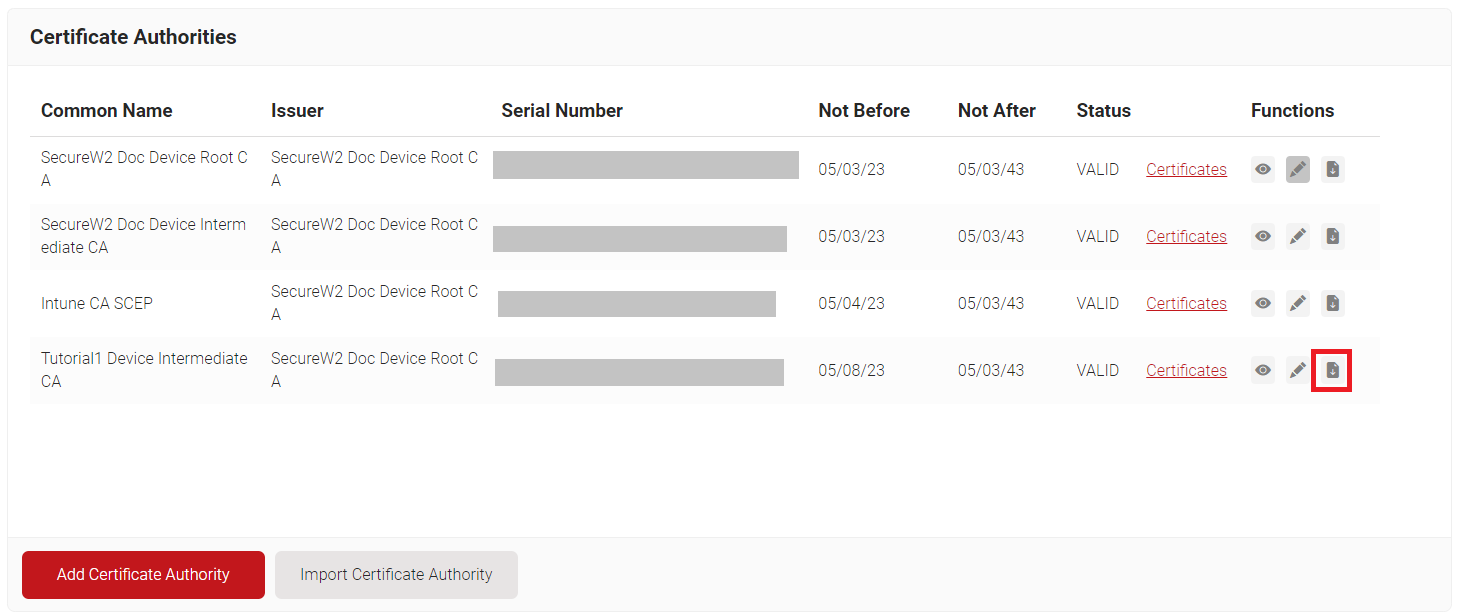Open Certificates link for Intune CA SCEP
This screenshot has height=615, width=1458.
coord(1186,304)
